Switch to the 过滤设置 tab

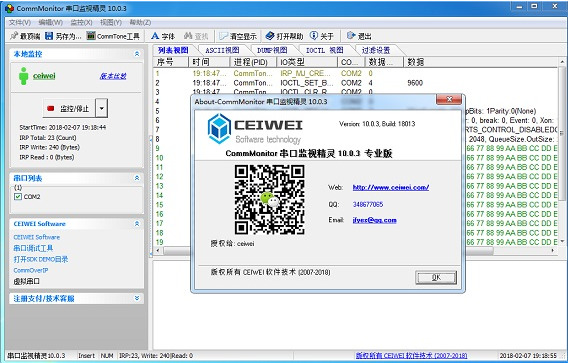(376, 50)
